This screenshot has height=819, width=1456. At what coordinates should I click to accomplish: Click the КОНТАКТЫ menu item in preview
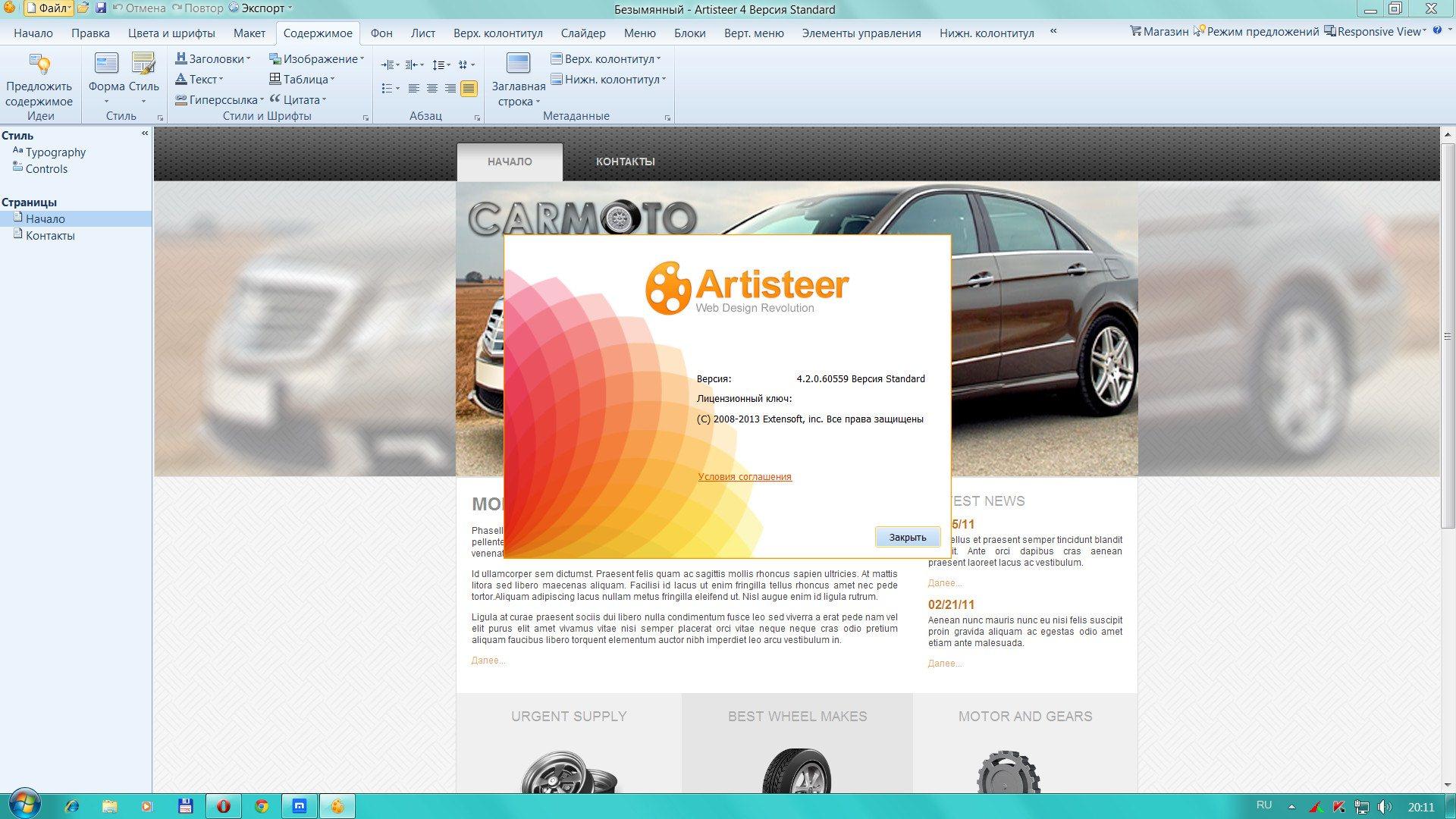pyautogui.click(x=625, y=162)
